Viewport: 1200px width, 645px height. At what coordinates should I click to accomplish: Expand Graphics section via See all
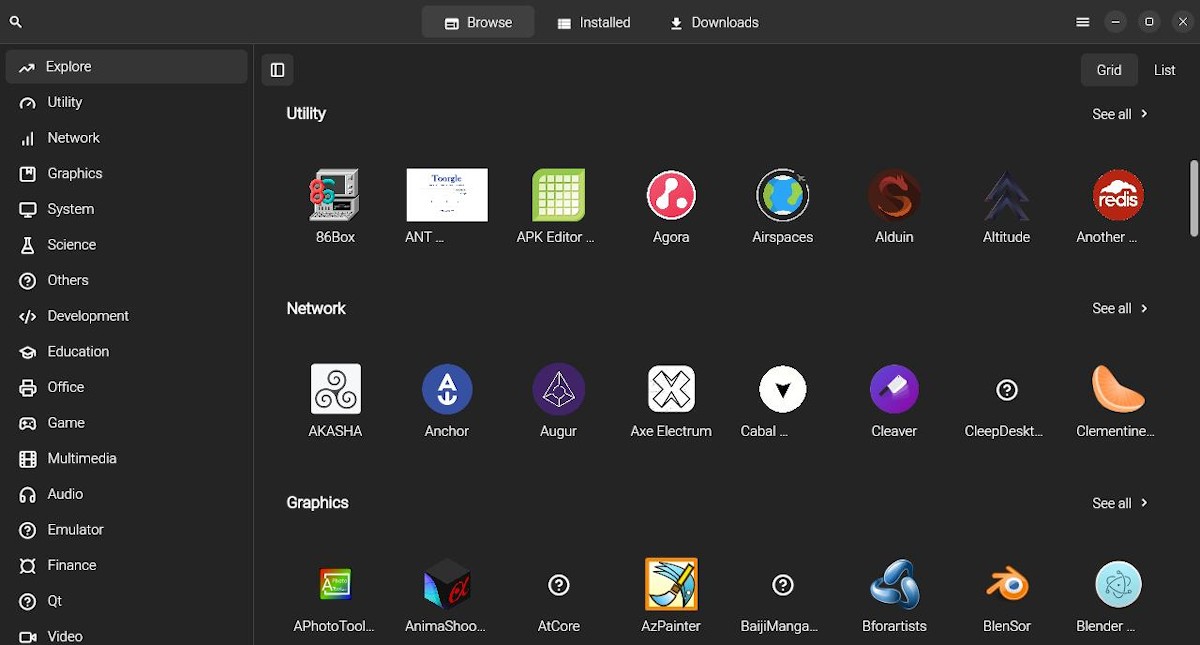(x=1120, y=503)
